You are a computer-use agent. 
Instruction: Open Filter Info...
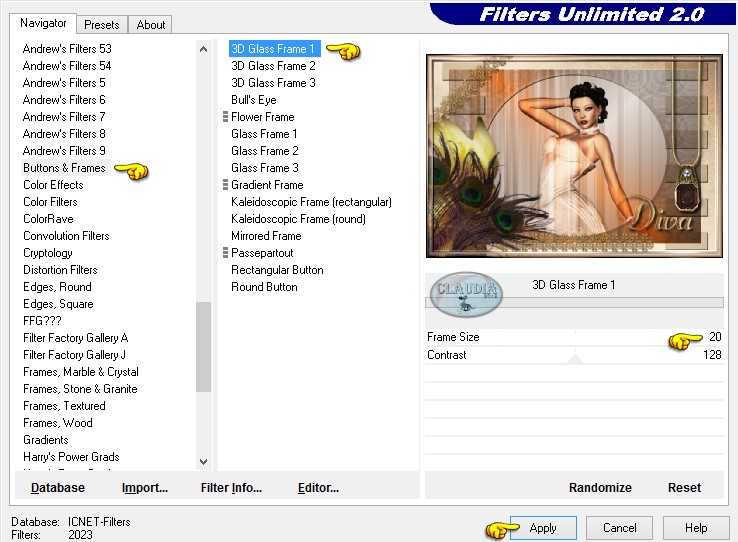[x=231, y=488]
